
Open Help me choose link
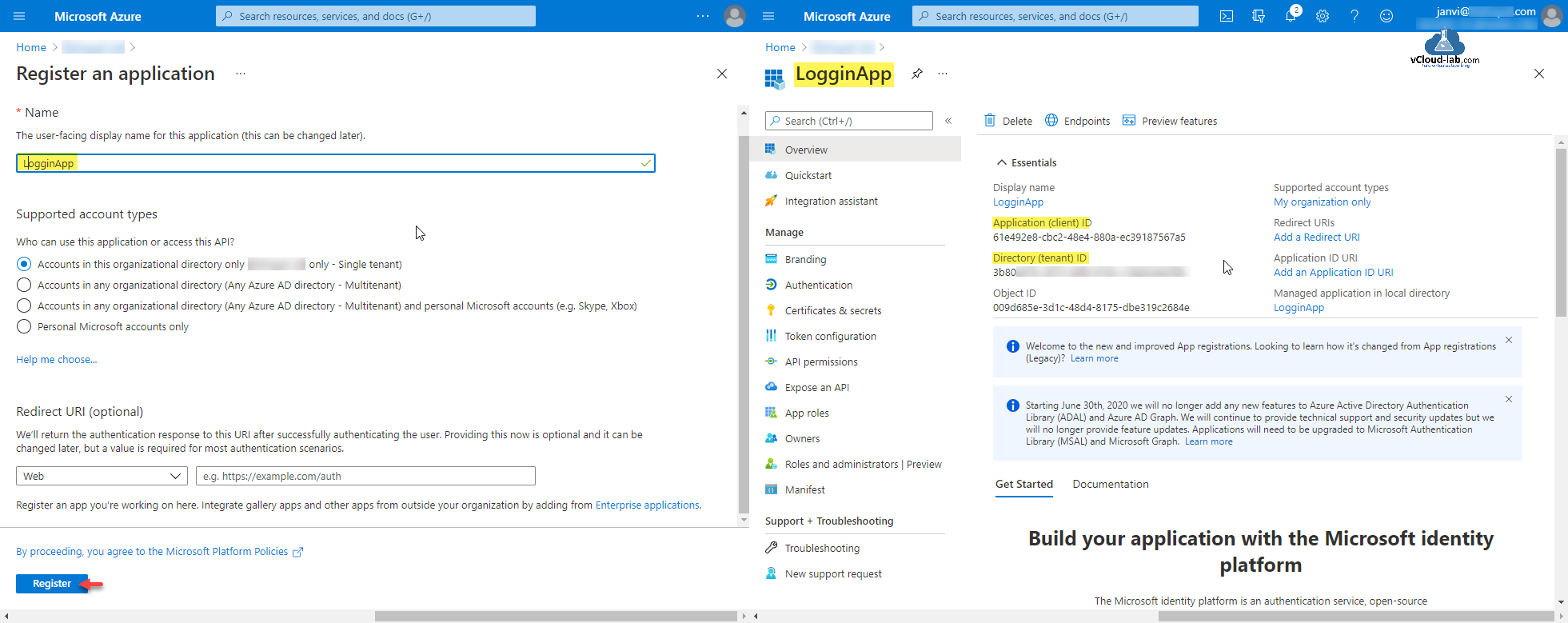click(57, 360)
